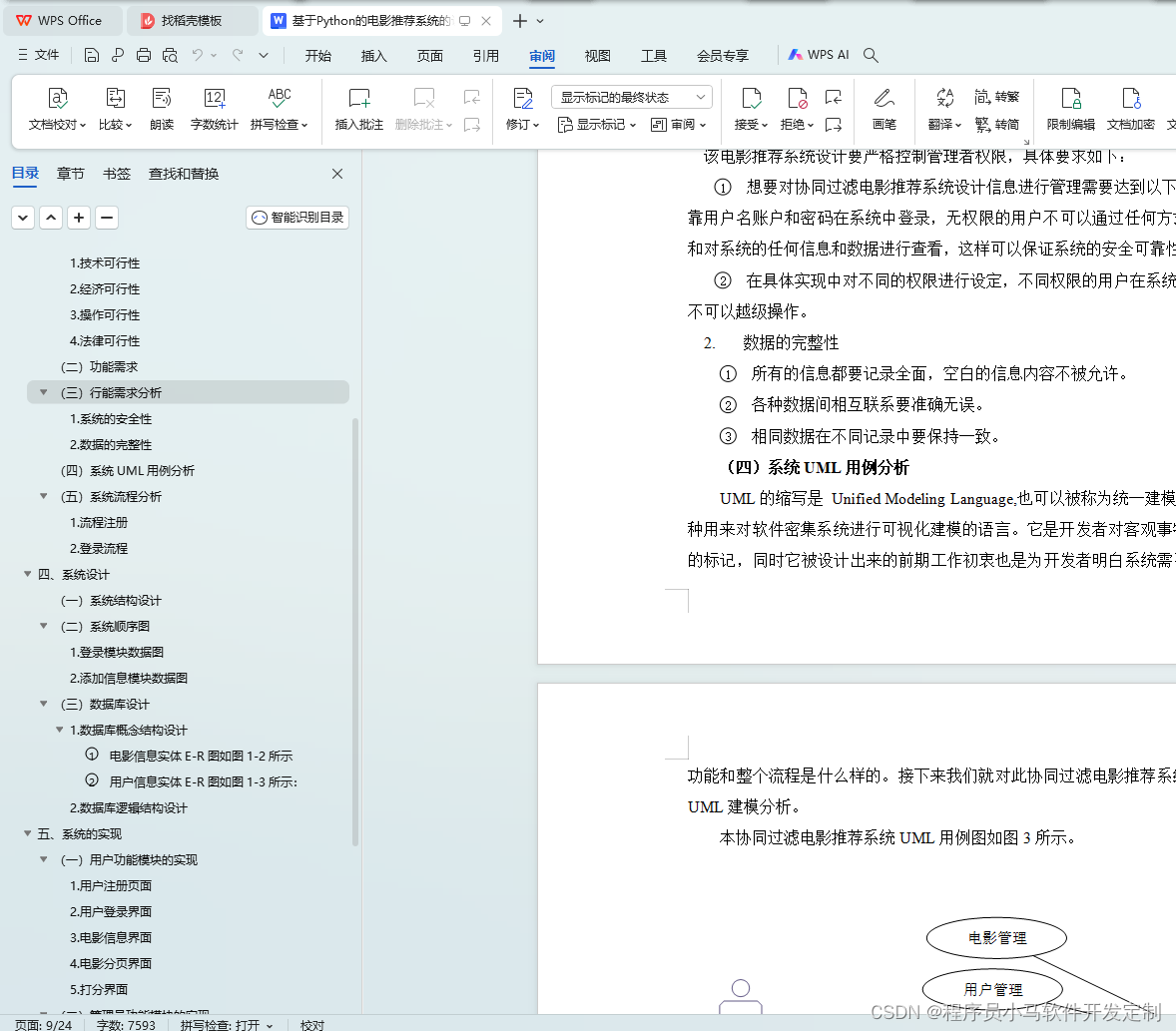Image resolution: width=1176 pixels, height=1031 pixels.
Task: Open the 显示标记的最终状态 dropdown
Action: 630,96
